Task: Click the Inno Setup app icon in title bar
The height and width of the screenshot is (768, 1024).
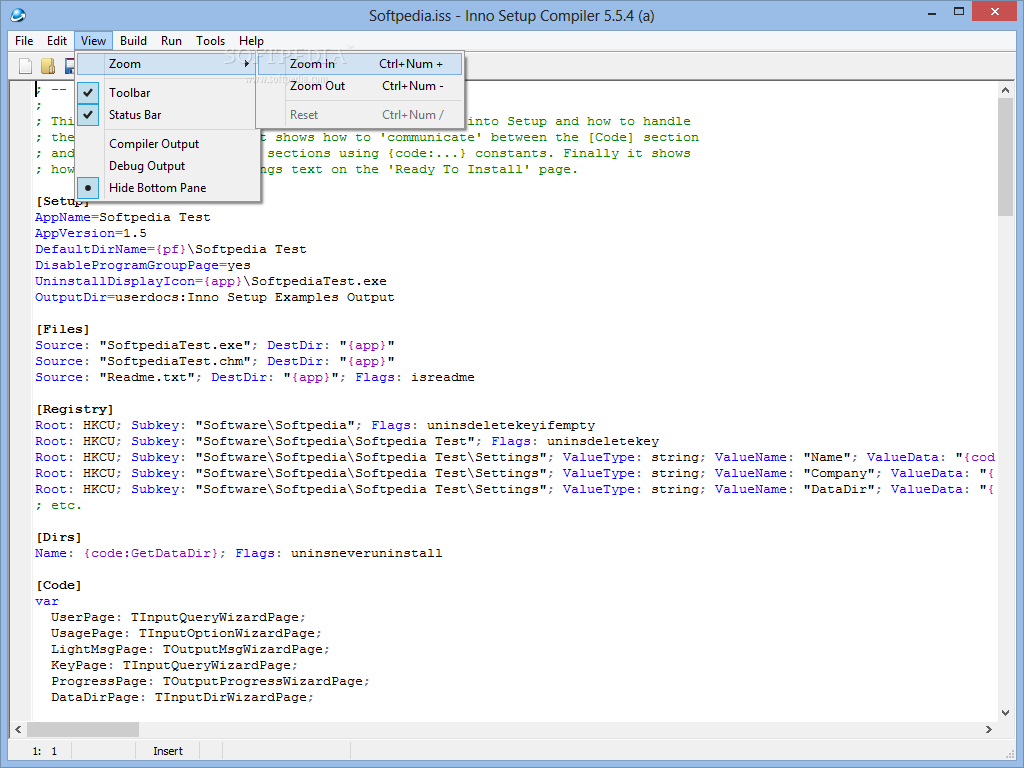Action: coord(18,14)
